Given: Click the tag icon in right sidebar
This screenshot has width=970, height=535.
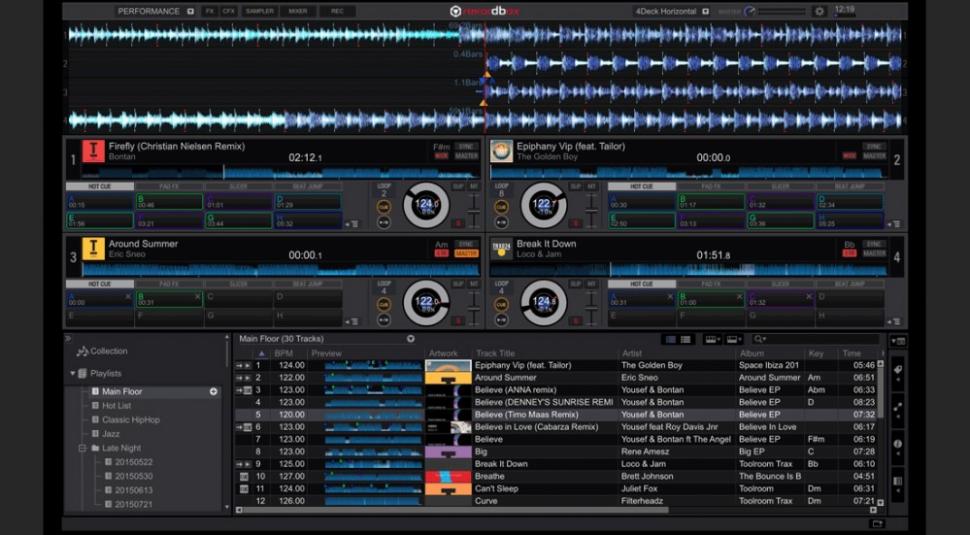Looking at the screenshot, I should 897,371.
